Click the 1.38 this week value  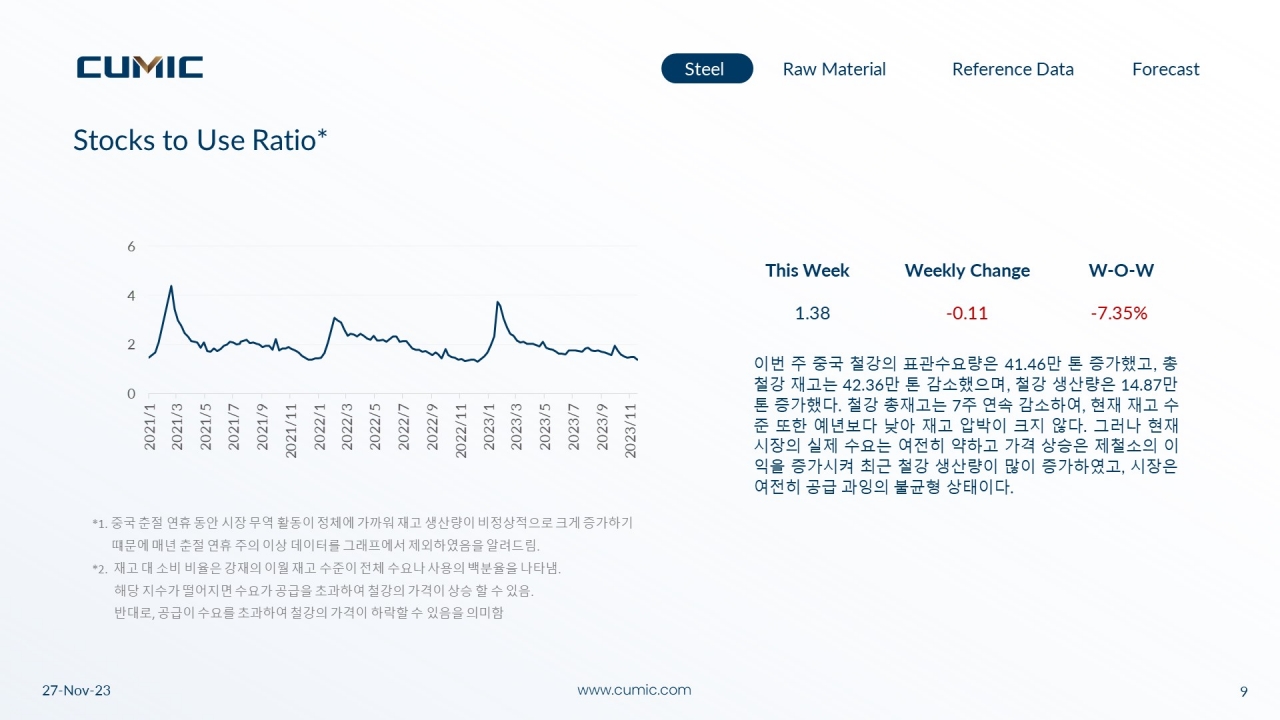pyautogui.click(x=812, y=313)
